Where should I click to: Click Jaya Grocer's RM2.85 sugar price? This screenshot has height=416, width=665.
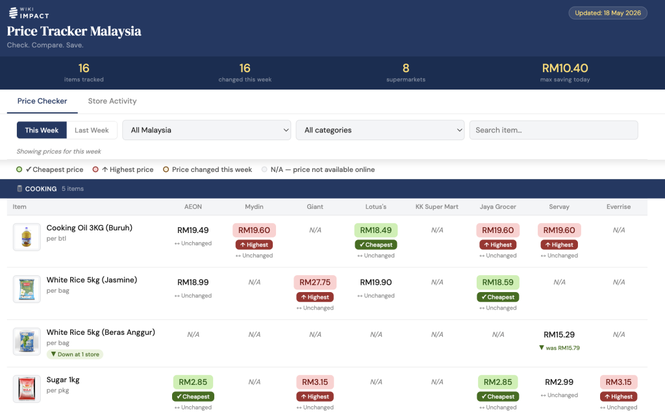[x=498, y=382]
